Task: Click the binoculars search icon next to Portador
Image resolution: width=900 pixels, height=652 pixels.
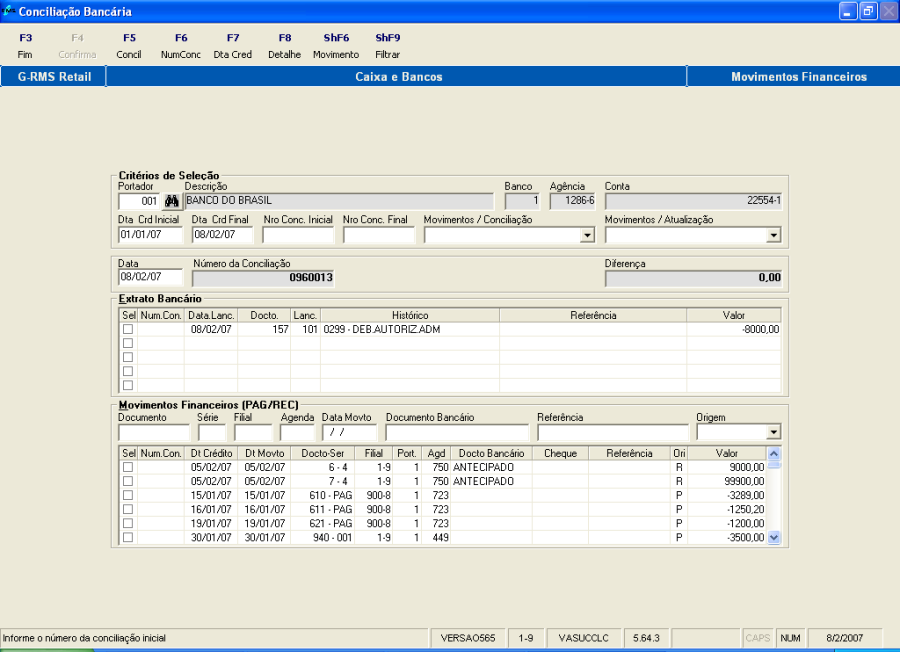Action: coord(174,199)
